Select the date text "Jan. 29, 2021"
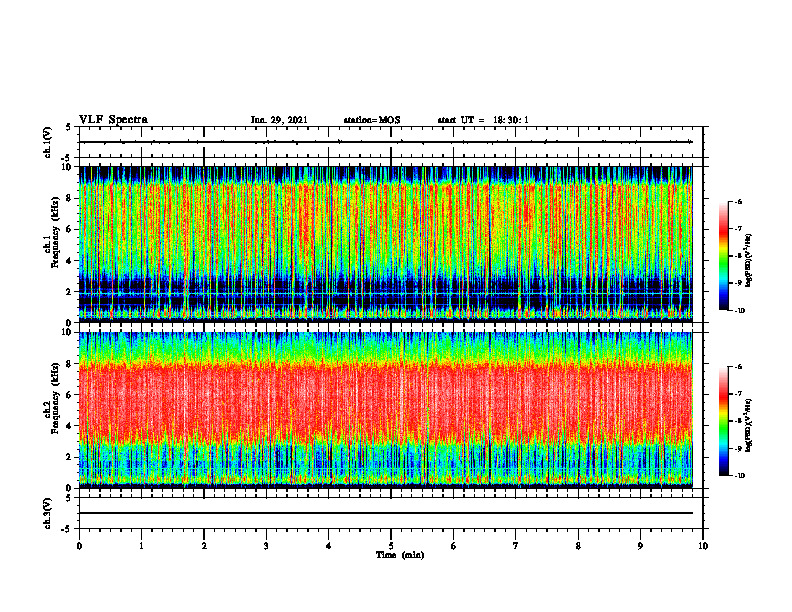 [x=279, y=120]
